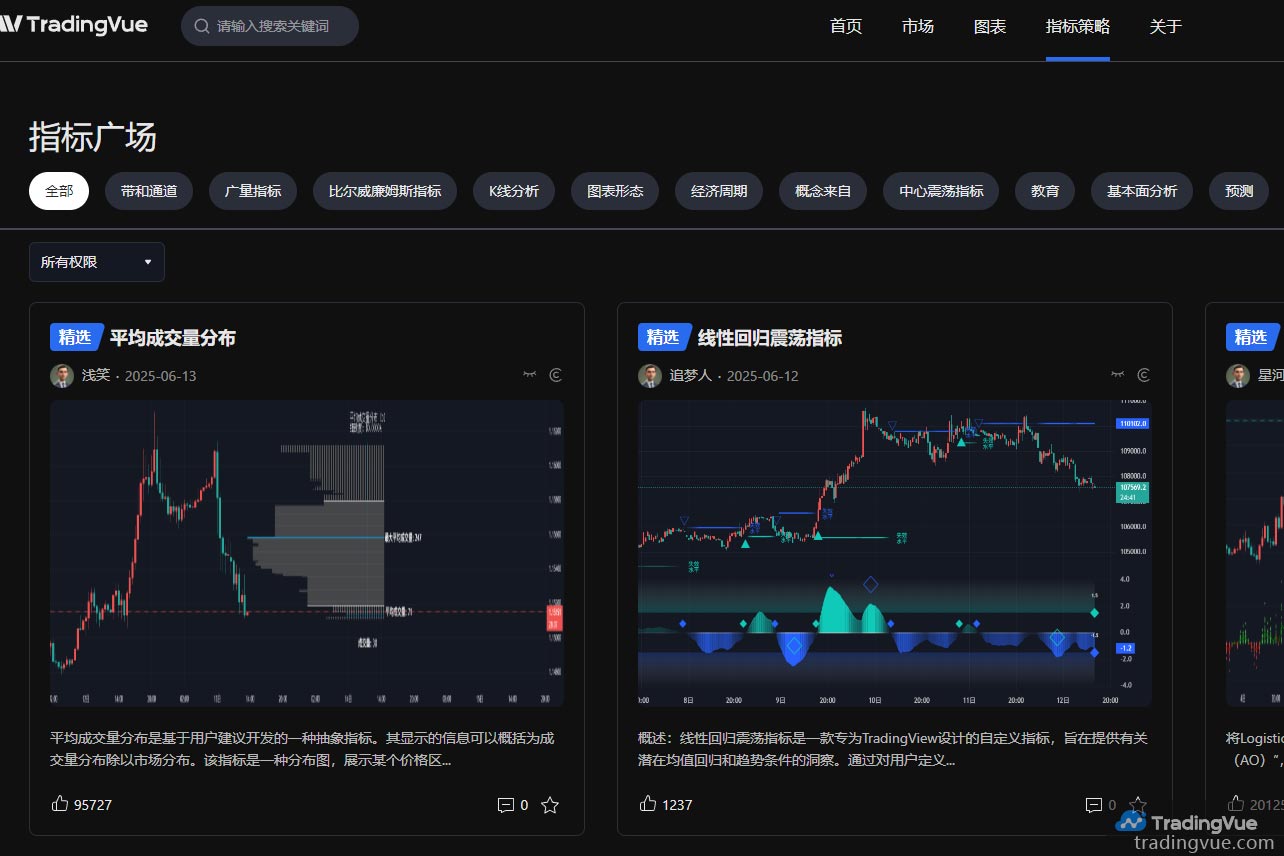Filter by K线分析 category
The width and height of the screenshot is (1284, 856).
click(514, 191)
